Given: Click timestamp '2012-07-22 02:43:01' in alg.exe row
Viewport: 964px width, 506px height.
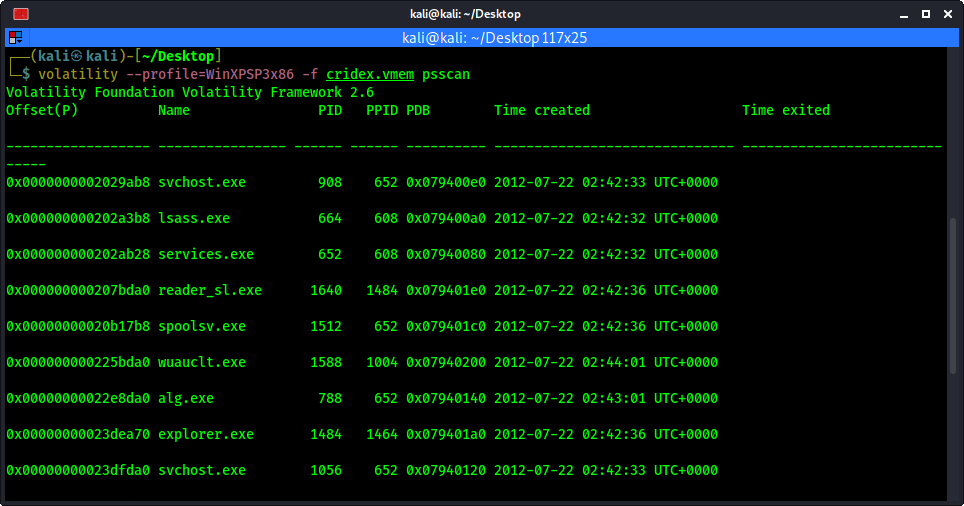Looking at the screenshot, I should tap(570, 398).
